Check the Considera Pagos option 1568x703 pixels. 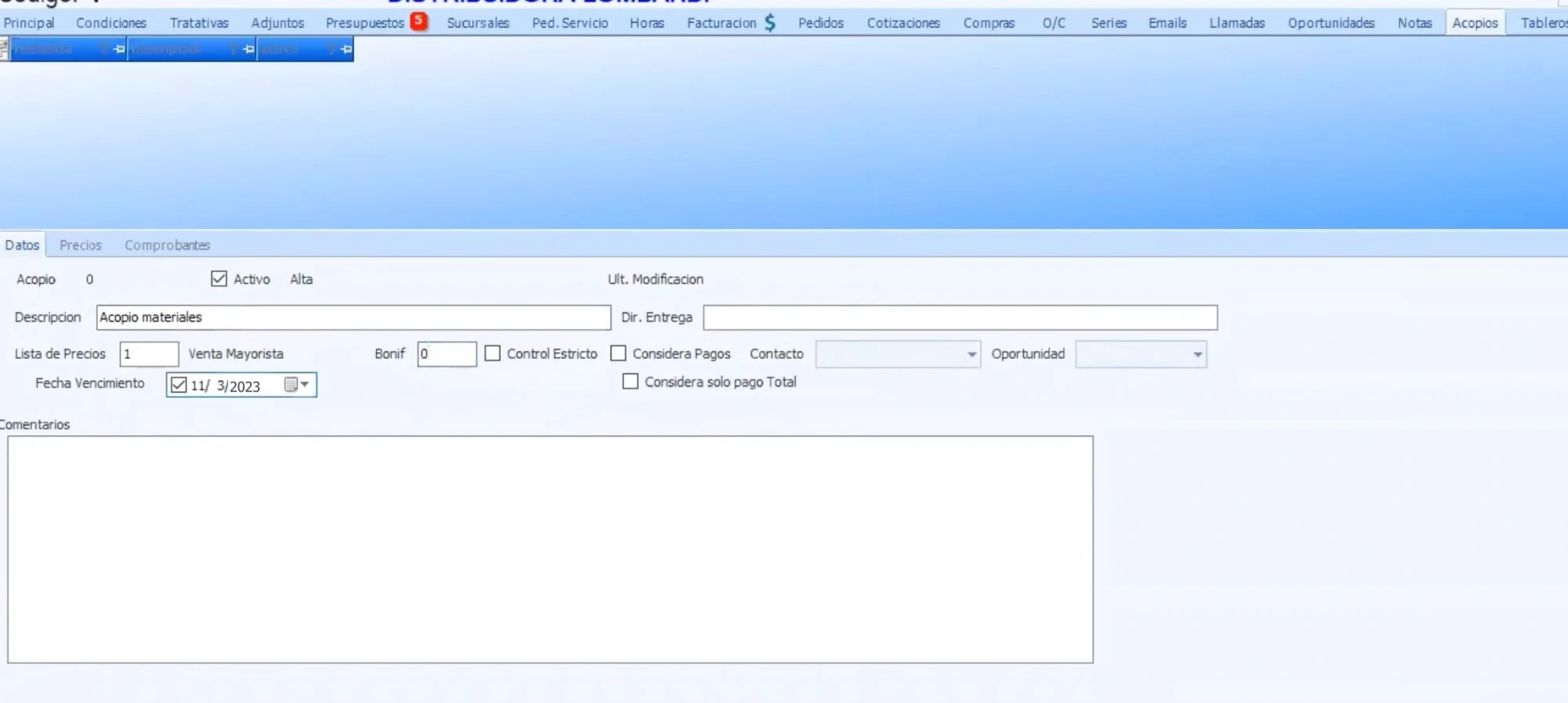(618, 353)
